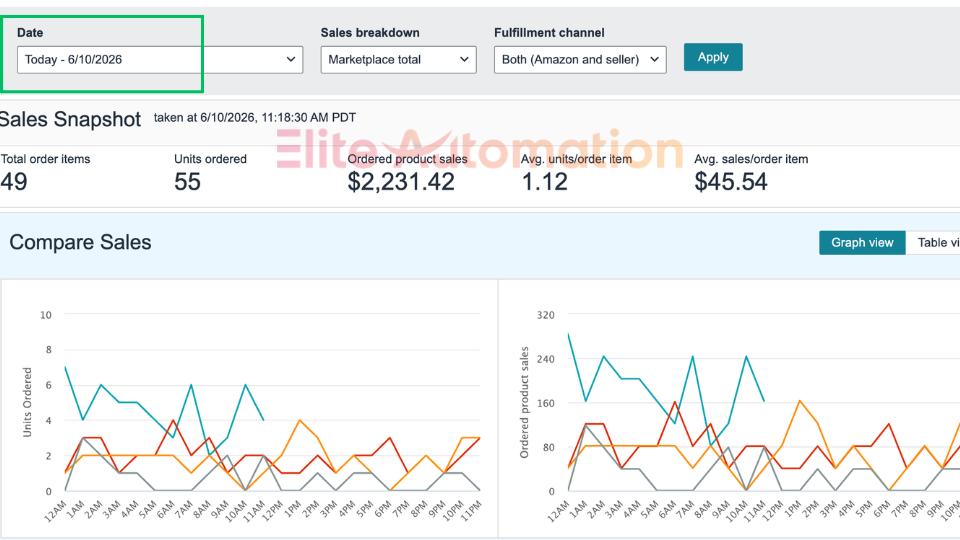Click the Apply button
This screenshot has height=540, width=960.
point(713,57)
